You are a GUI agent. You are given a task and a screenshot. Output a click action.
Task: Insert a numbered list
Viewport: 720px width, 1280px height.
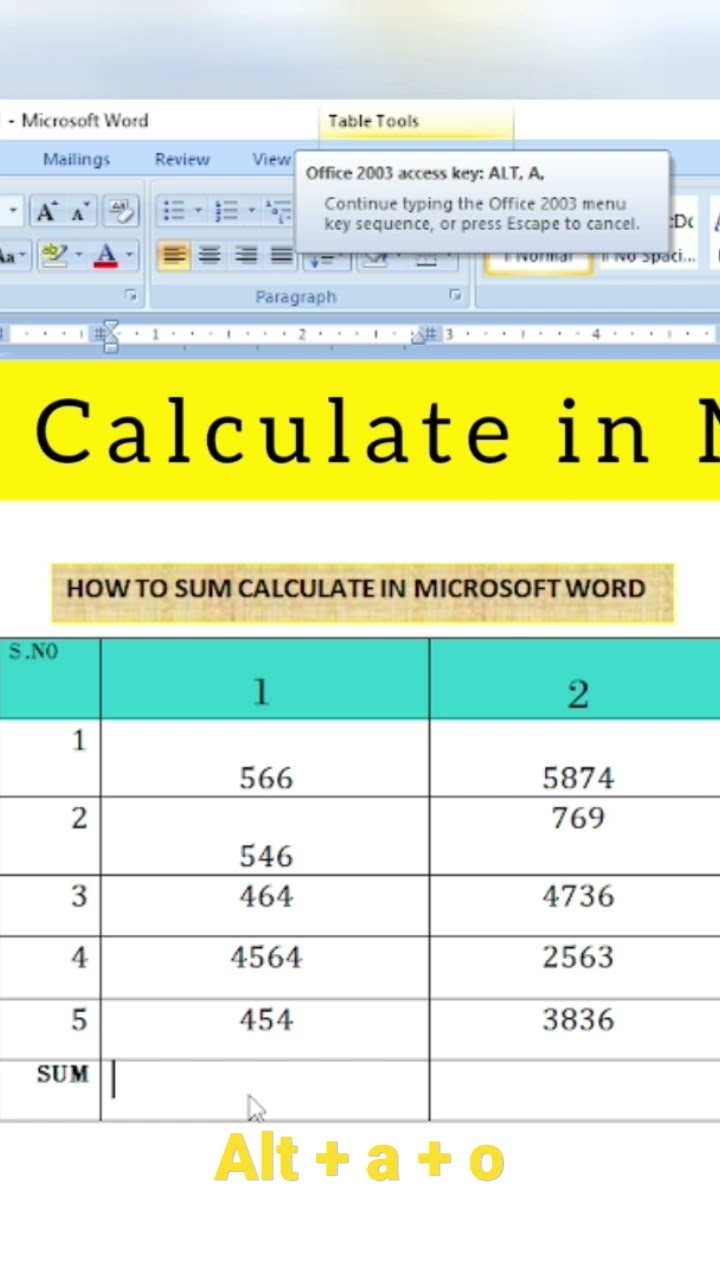coord(227,211)
